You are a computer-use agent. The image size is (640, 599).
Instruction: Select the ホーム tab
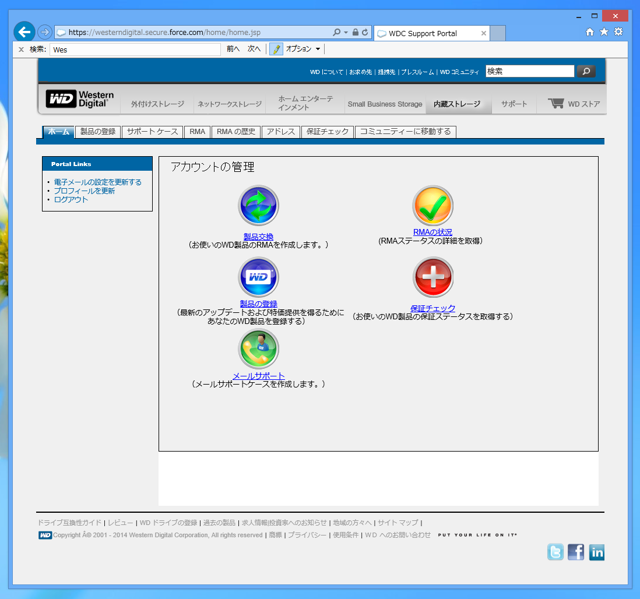click(x=58, y=131)
